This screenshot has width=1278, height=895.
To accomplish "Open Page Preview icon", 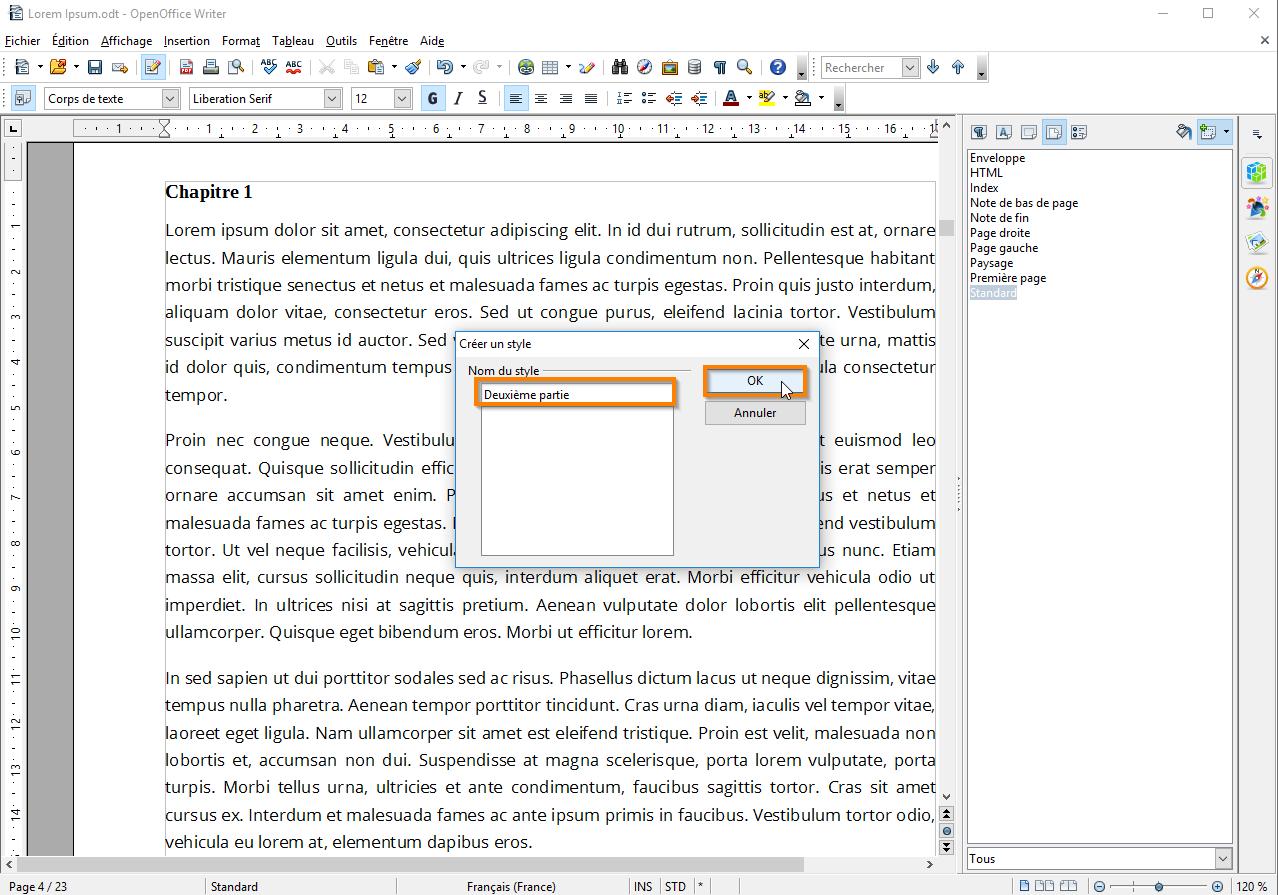I will coord(236,67).
